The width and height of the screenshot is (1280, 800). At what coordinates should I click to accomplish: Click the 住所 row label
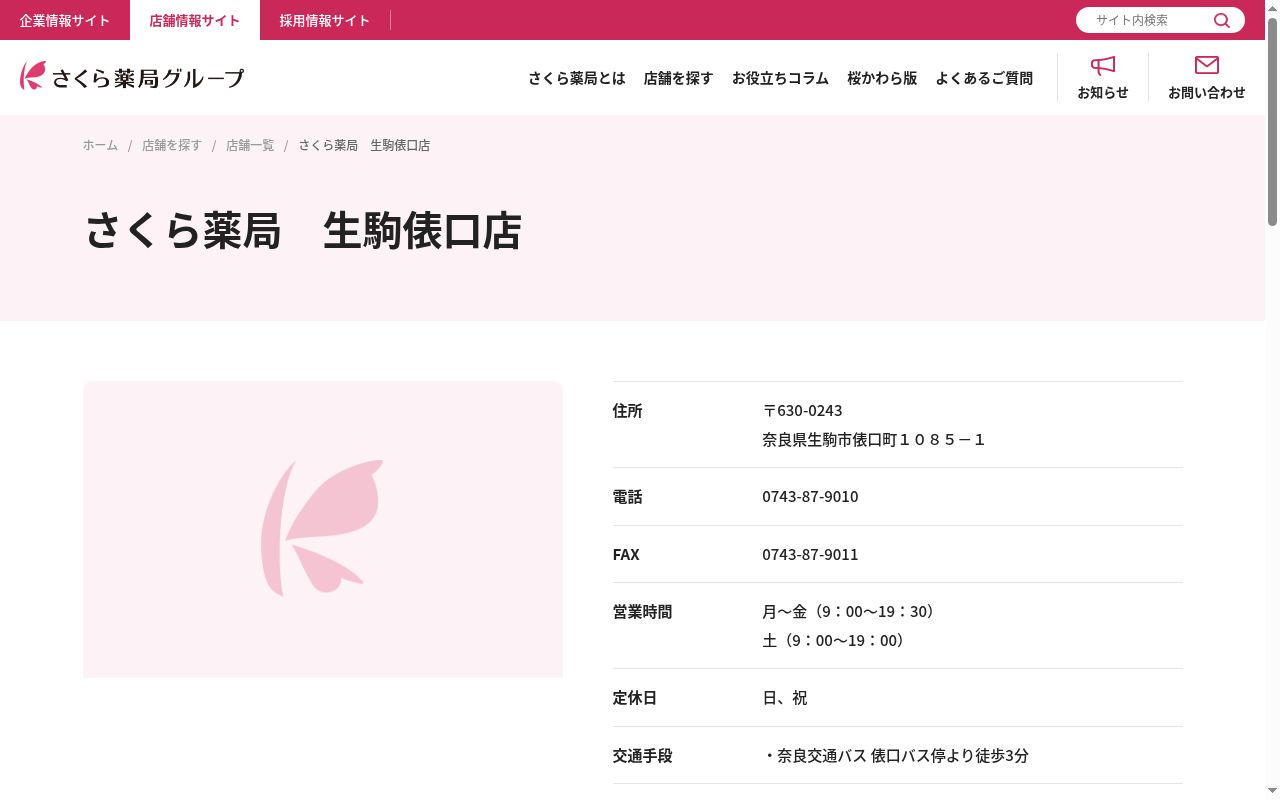(628, 411)
